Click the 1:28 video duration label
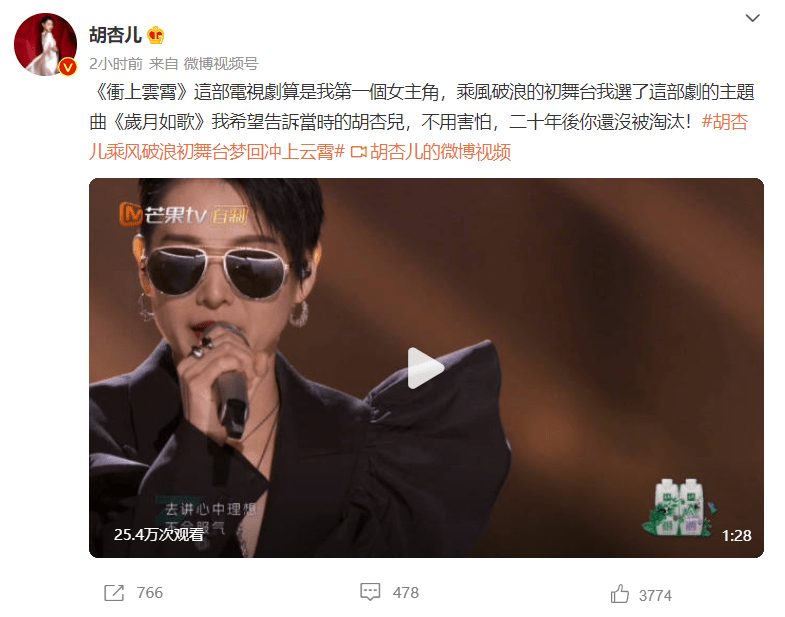 pos(736,535)
